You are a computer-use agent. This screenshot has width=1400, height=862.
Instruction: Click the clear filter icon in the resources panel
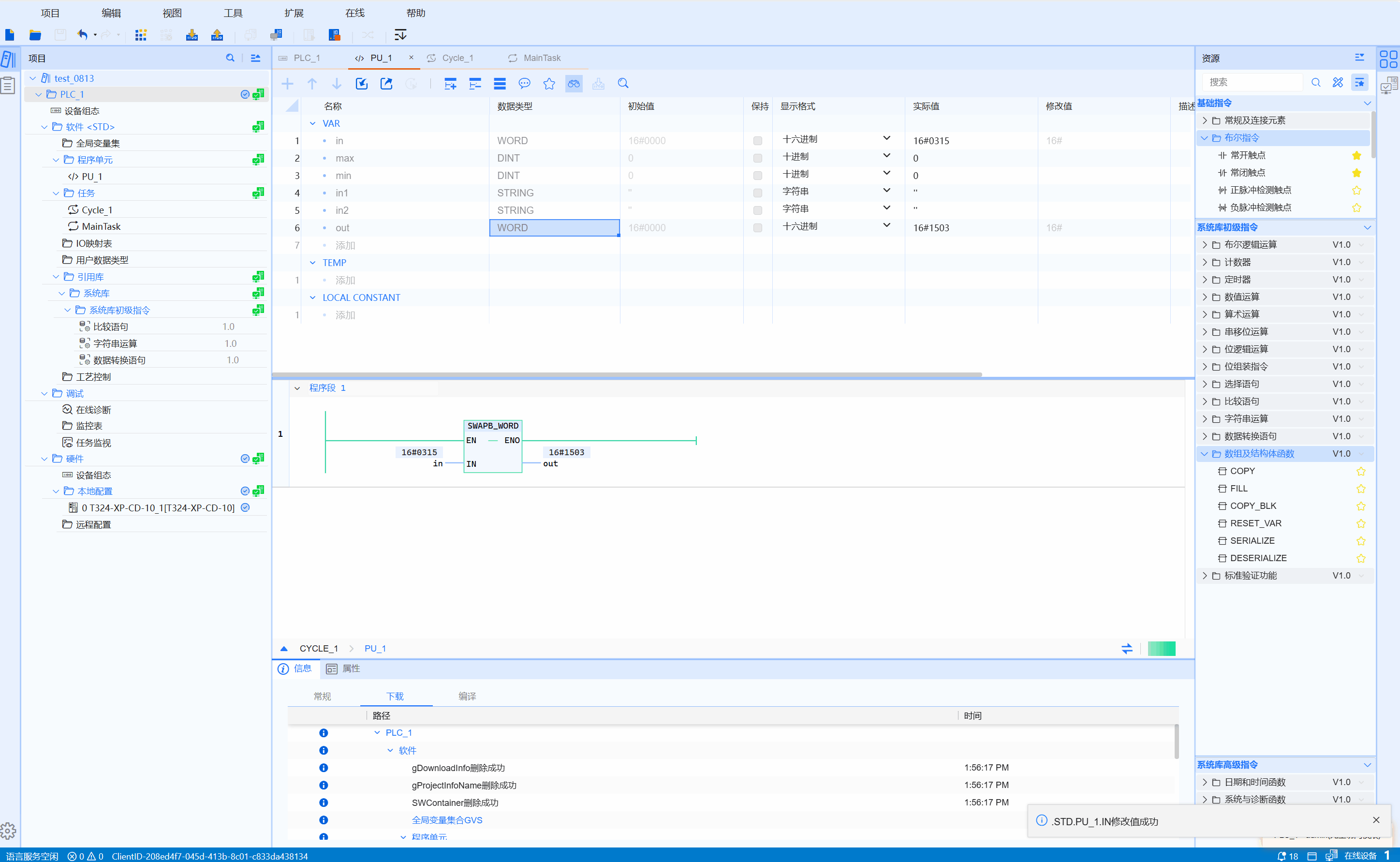click(x=1337, y=82)
